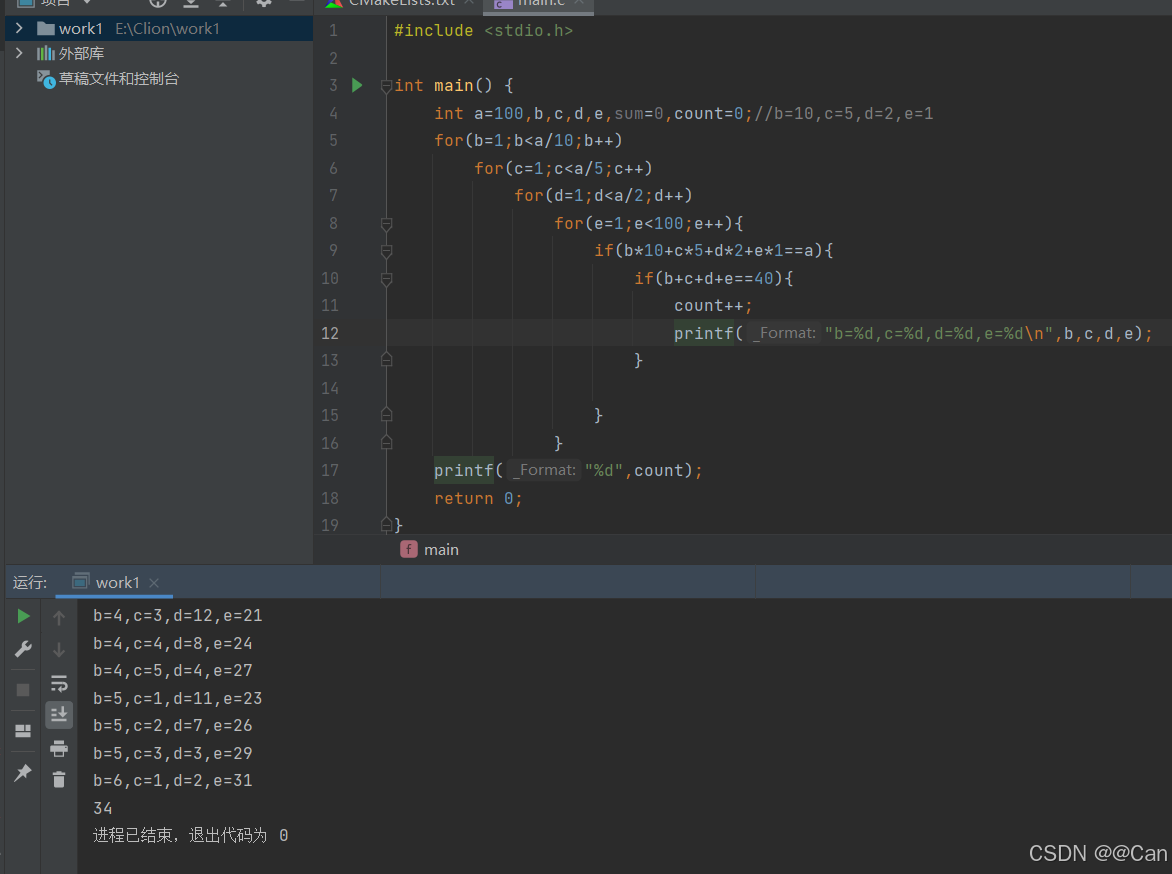
Task: Open project panel settings gear icon
Action: pos(264,3)
